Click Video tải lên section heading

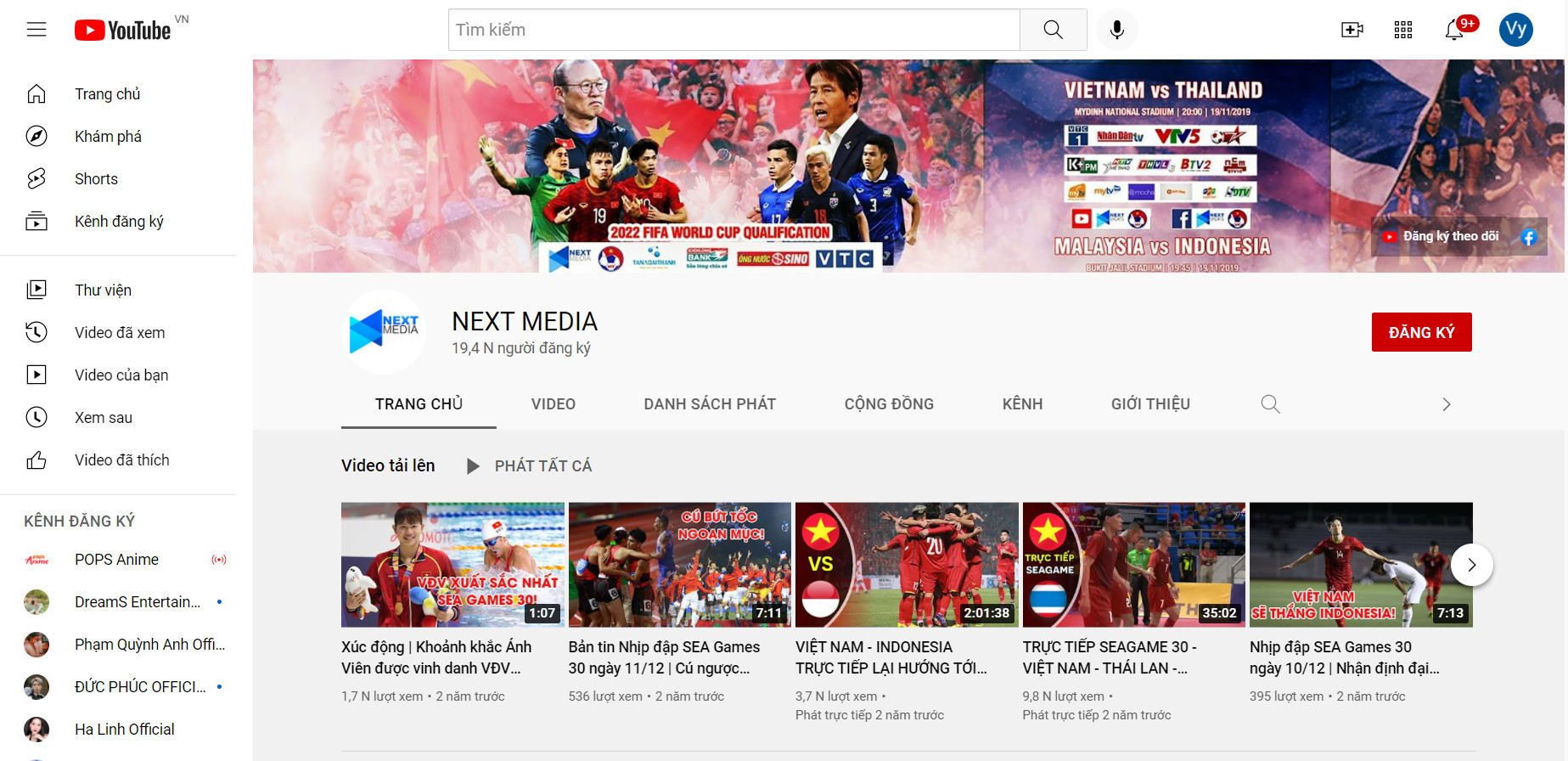click(388, 465)
